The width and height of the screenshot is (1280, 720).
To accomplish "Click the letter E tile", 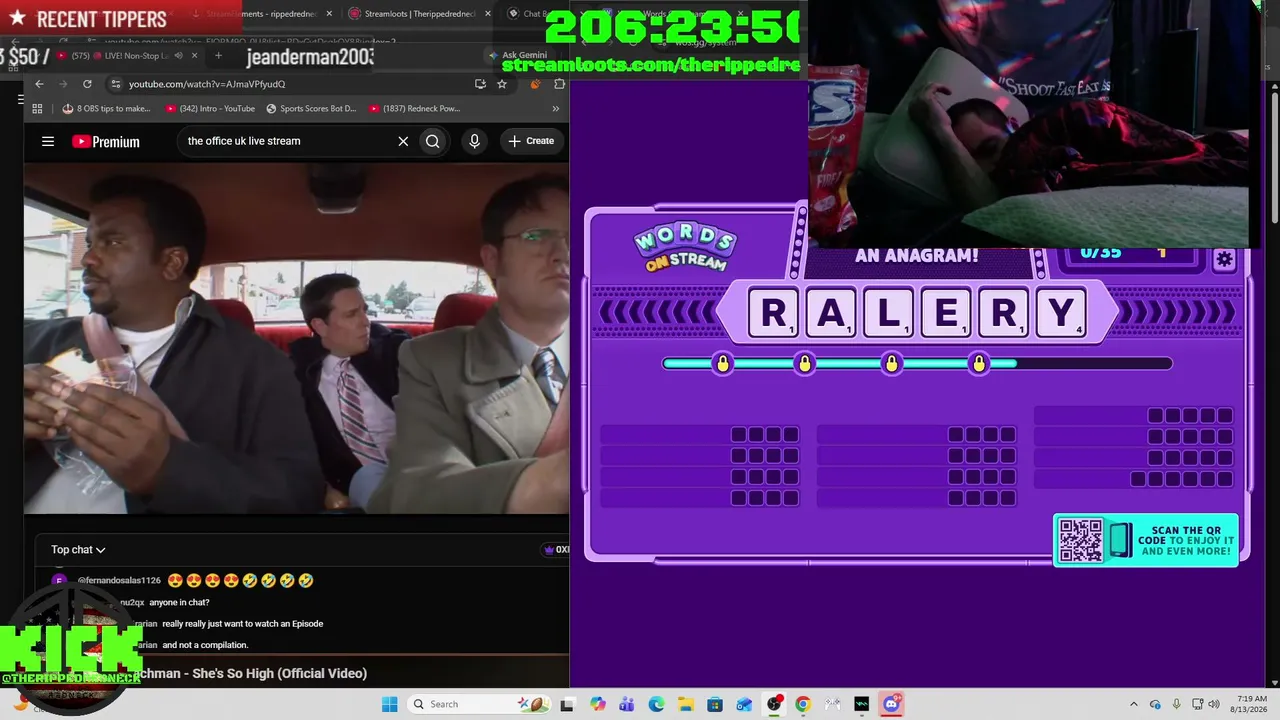I will (x=945, y=313).
